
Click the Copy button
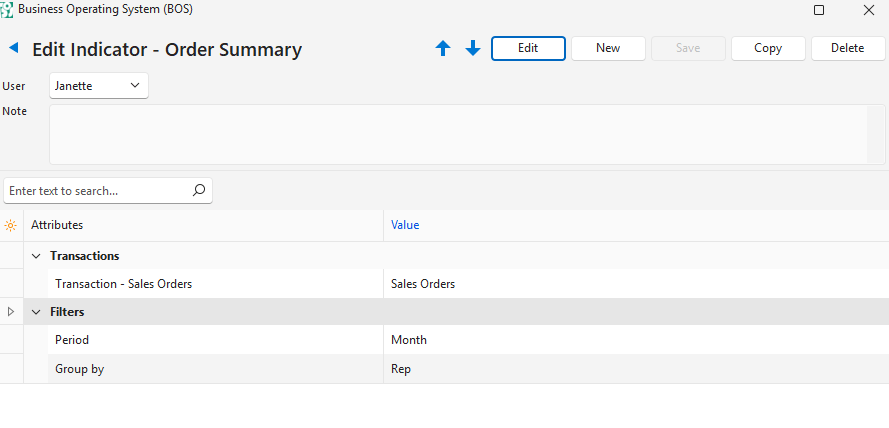pyautogui.click(x=768, y=48)
